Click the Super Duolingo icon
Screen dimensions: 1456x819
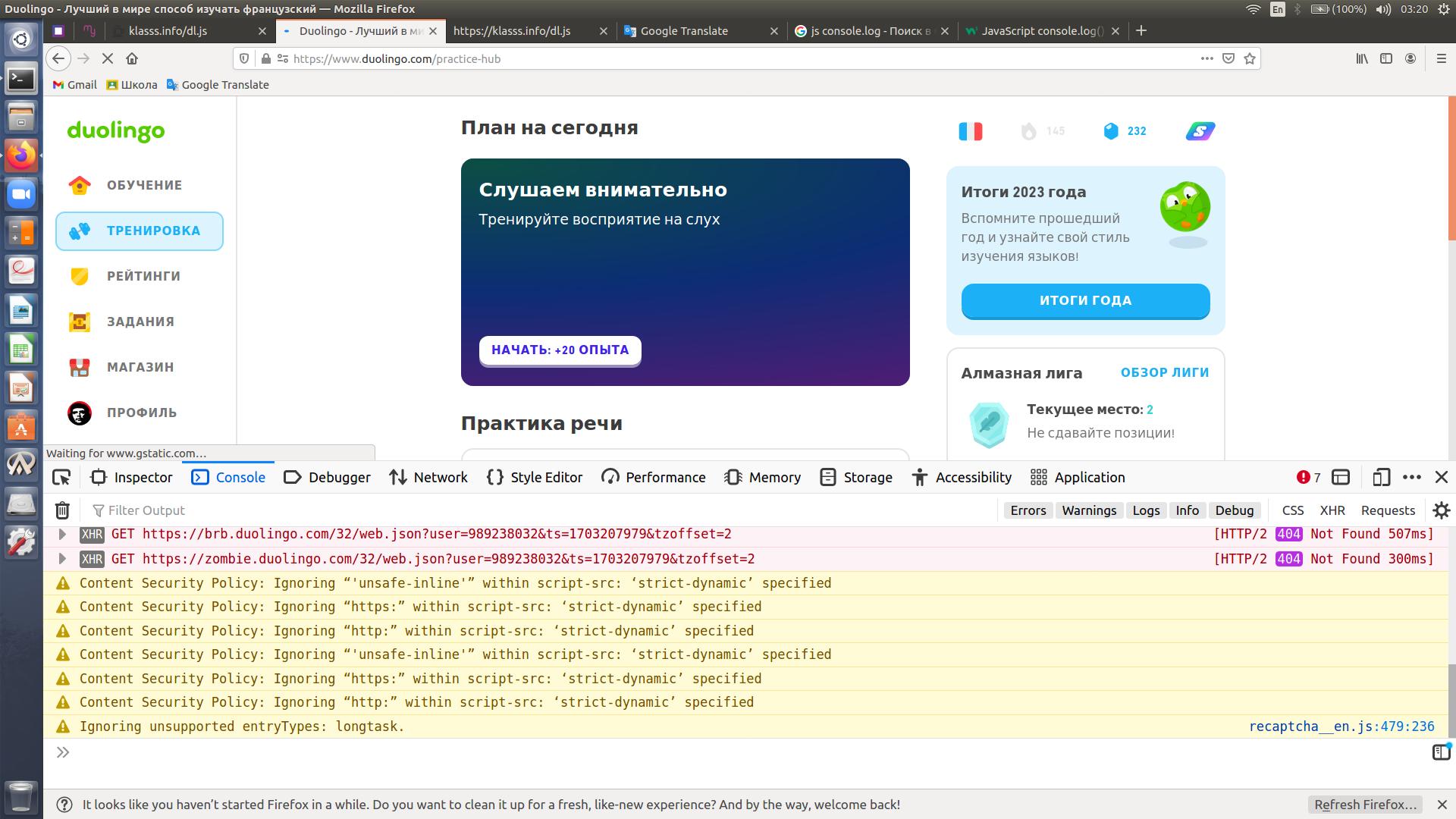pos(1200,131)
